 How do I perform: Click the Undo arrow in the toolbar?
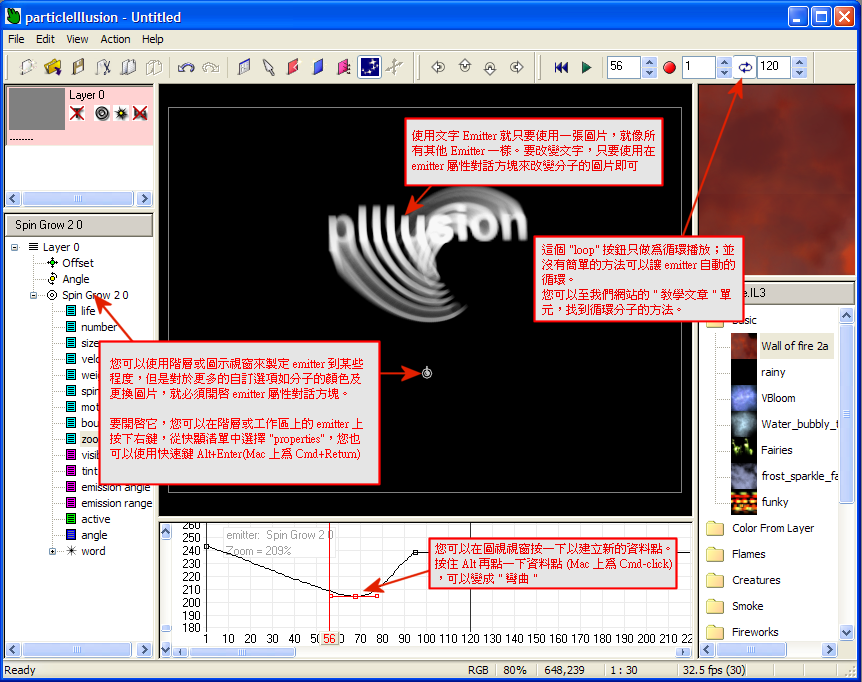tap(186, 67)
